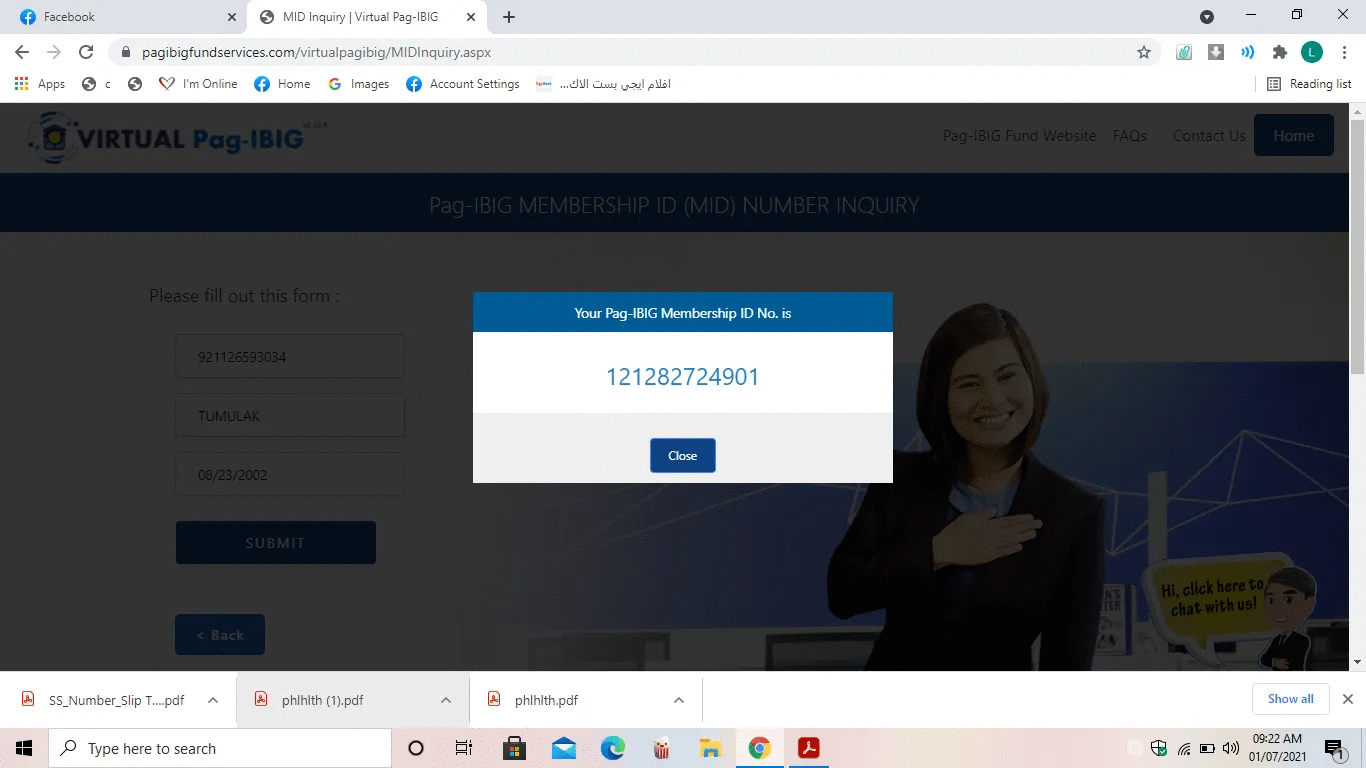Image resolution: width=1366 pixels, height=768 pixels.
Task: Open the Chrome extensions puzzle icon
Action: tap(1279, 52)
